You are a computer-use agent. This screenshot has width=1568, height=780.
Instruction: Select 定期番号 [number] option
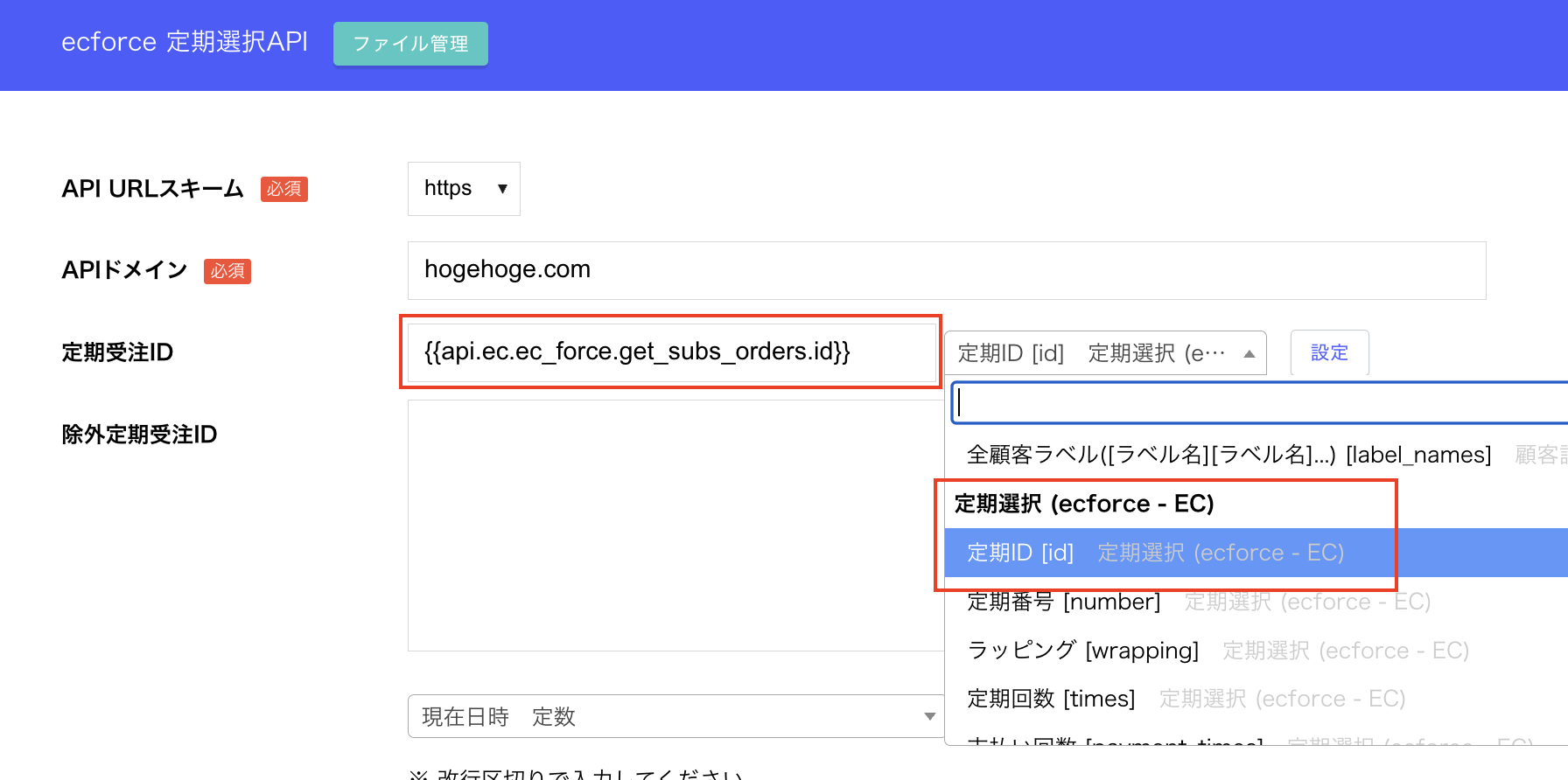coord(1256,602)
